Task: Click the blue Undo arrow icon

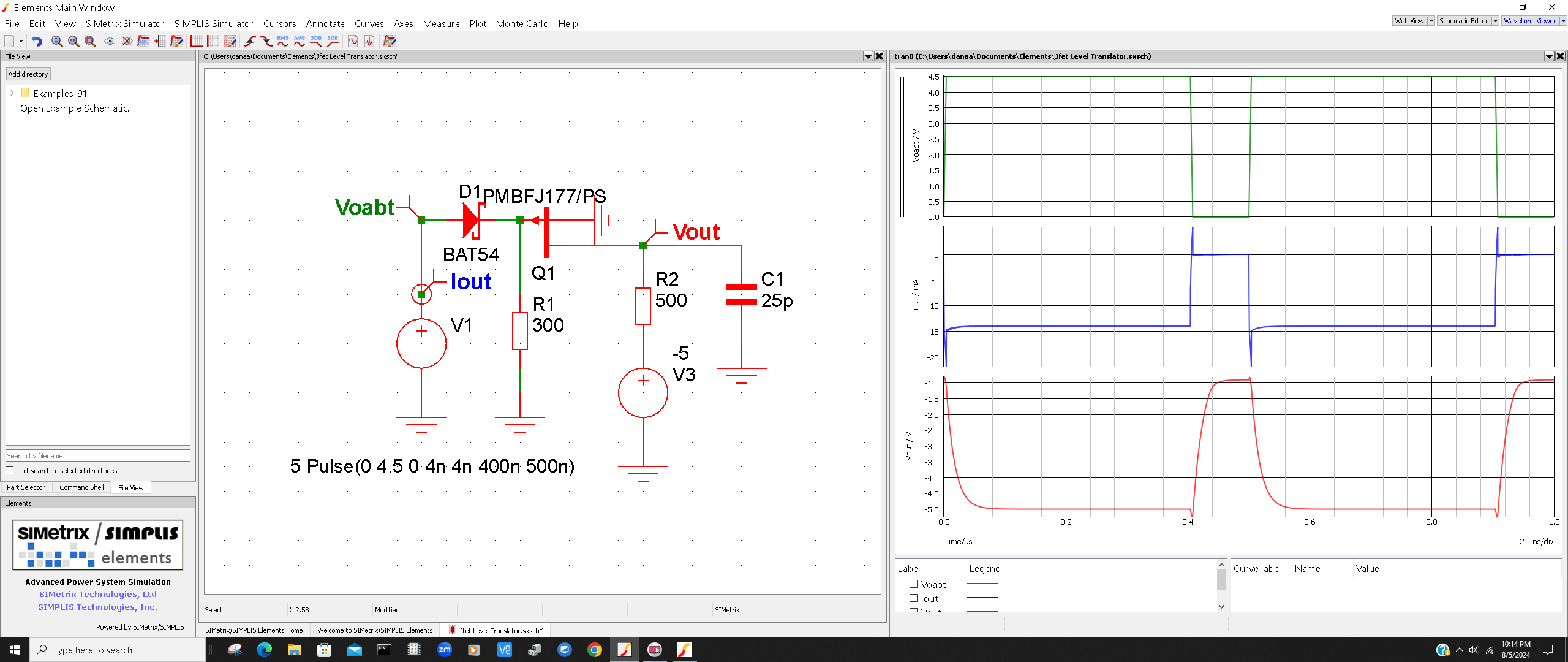Action: (37, 41)
